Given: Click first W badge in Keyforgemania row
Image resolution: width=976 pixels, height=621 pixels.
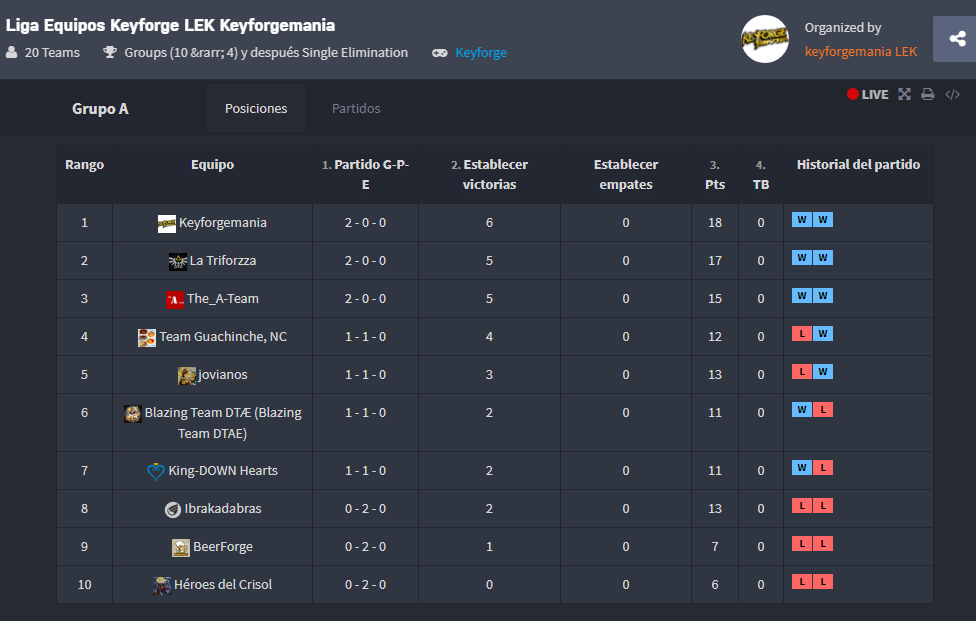Looking at the screenshot, I should coord(802,220).
